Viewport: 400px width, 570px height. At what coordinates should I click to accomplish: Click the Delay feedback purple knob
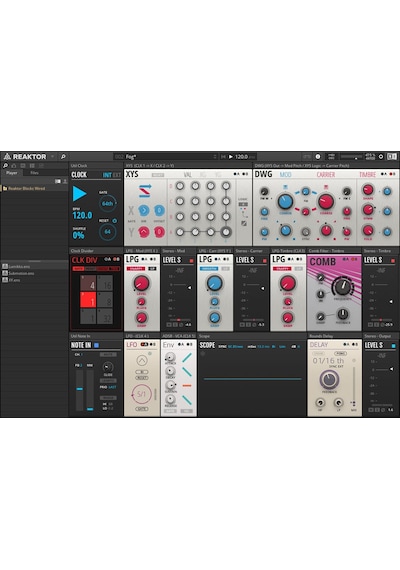(329, 380)
